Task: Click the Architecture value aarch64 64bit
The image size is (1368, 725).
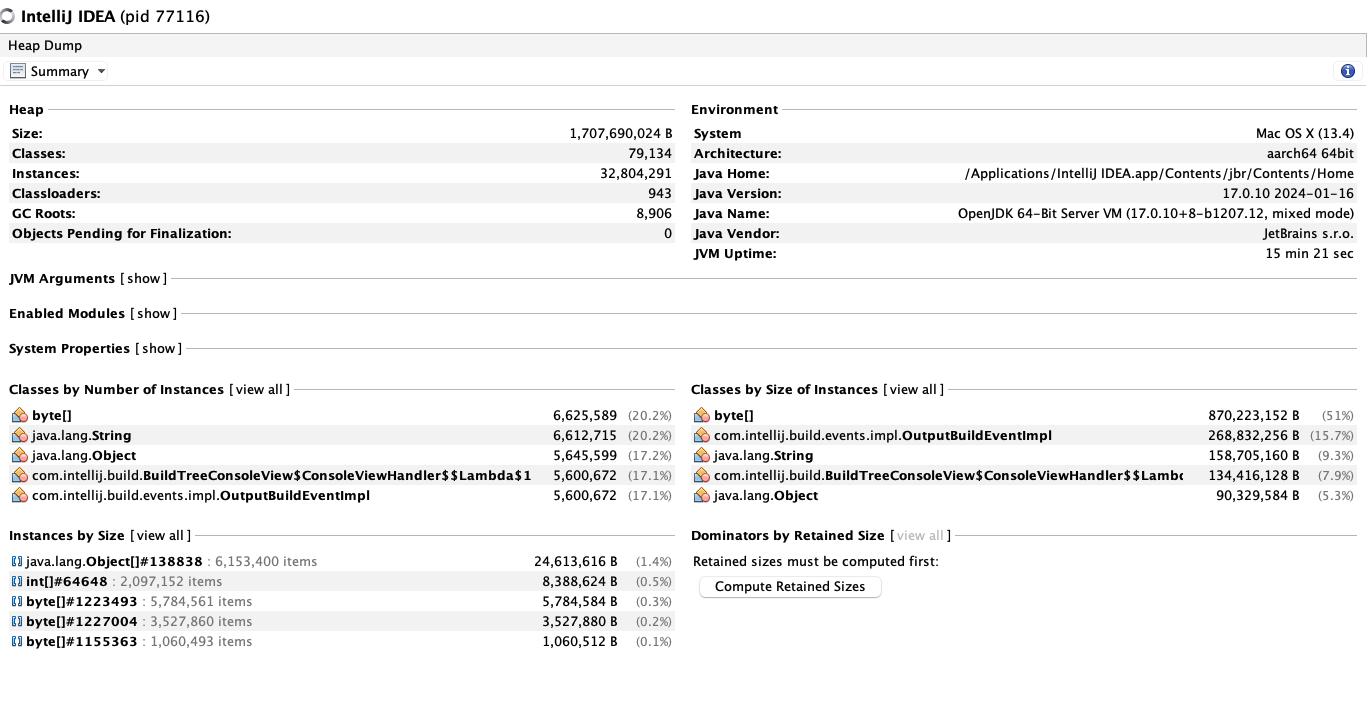Action: click(1310, 154)
